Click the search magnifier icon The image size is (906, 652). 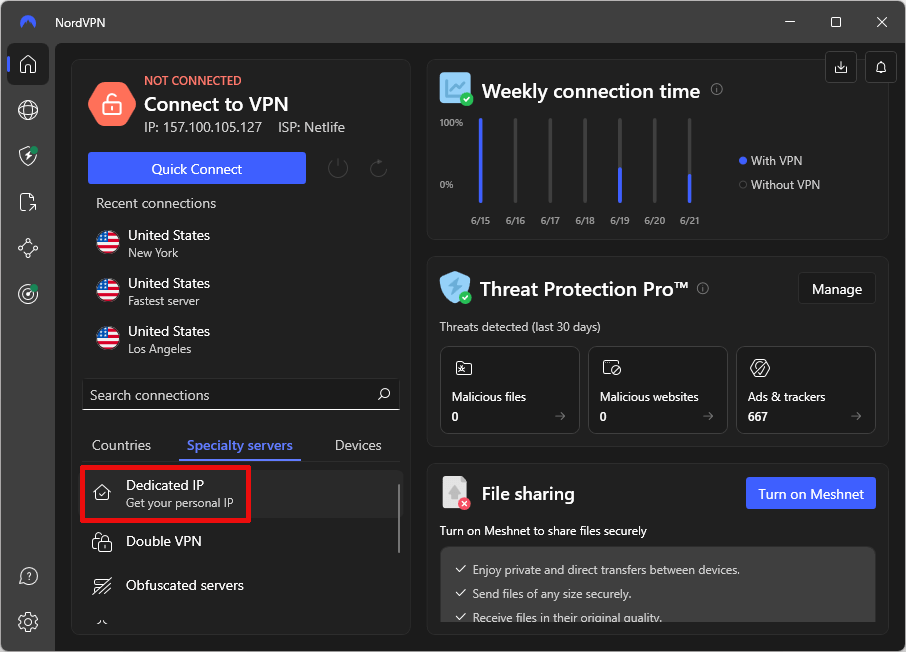pos(384,394)
